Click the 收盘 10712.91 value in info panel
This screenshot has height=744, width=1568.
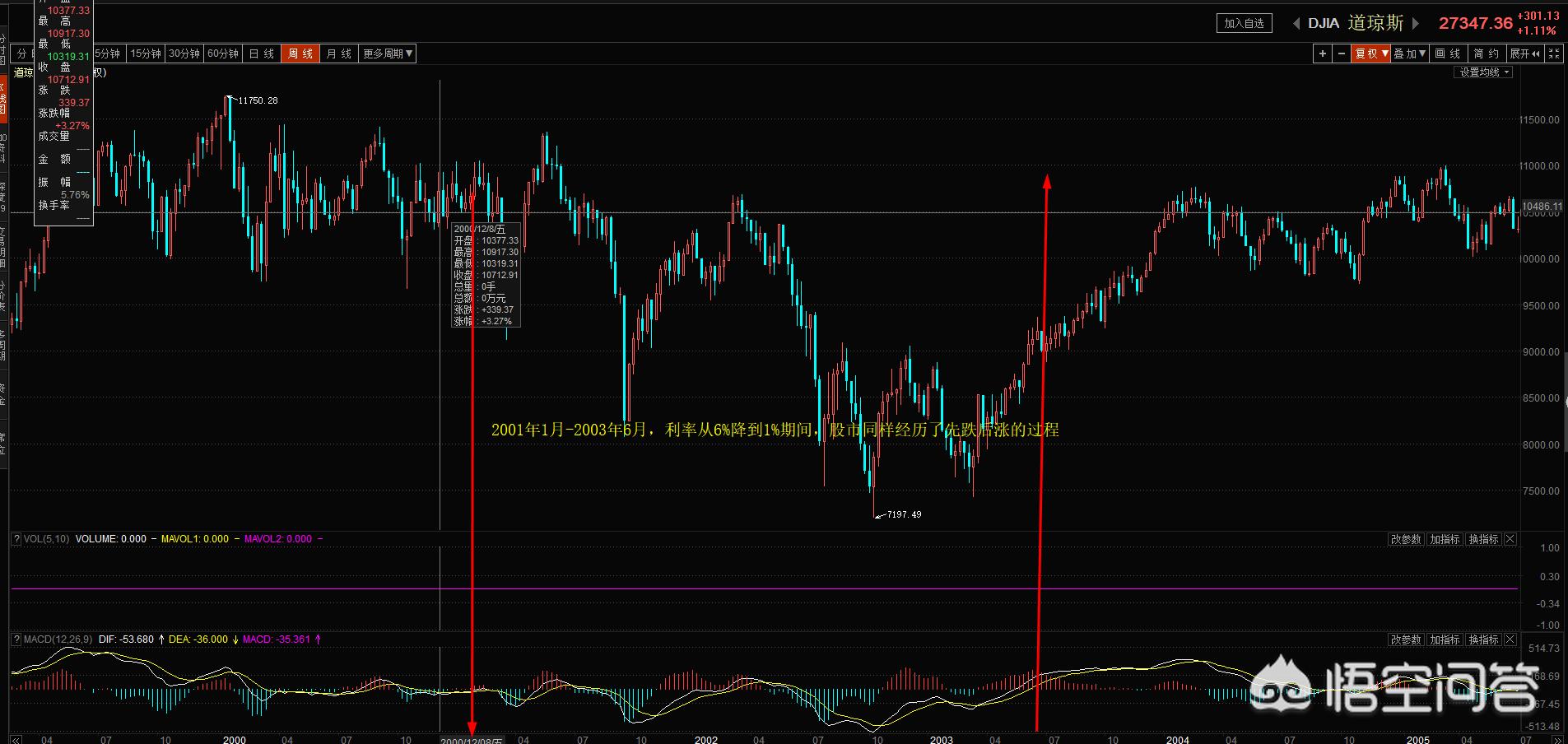click(68, 80)
